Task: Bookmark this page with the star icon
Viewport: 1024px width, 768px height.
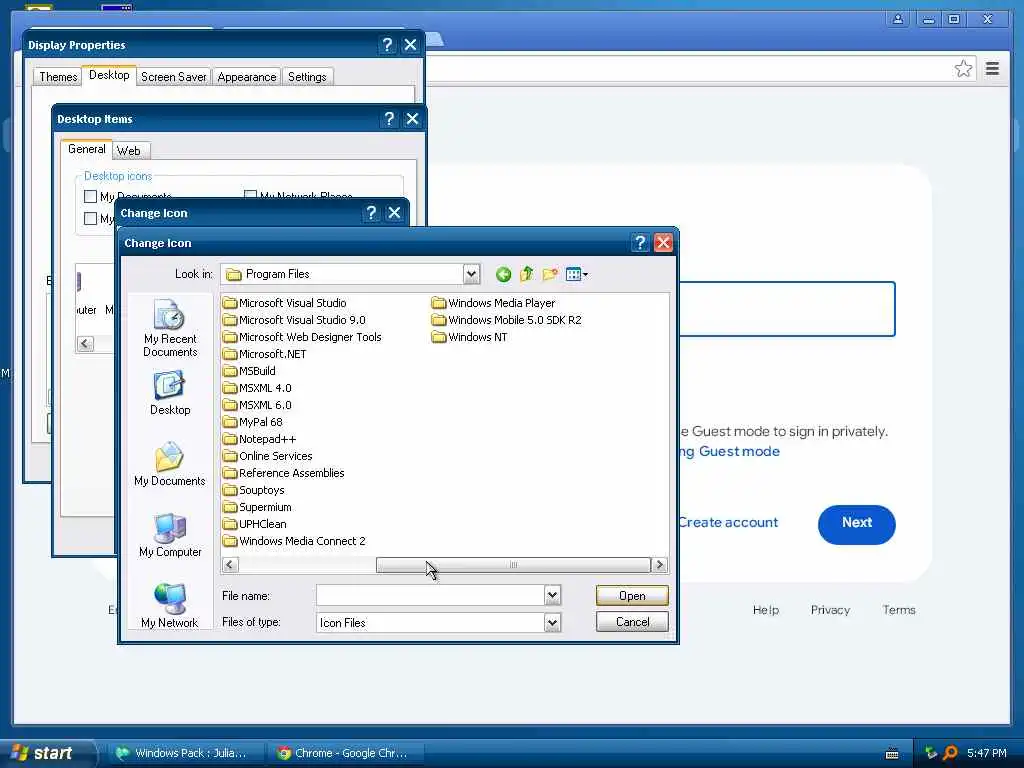Action: [963, 69]
